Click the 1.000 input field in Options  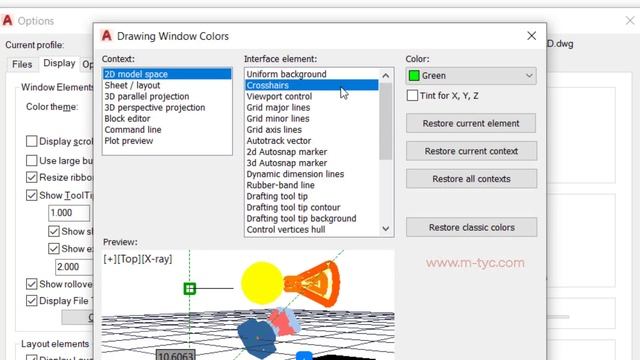click(69, 213)
